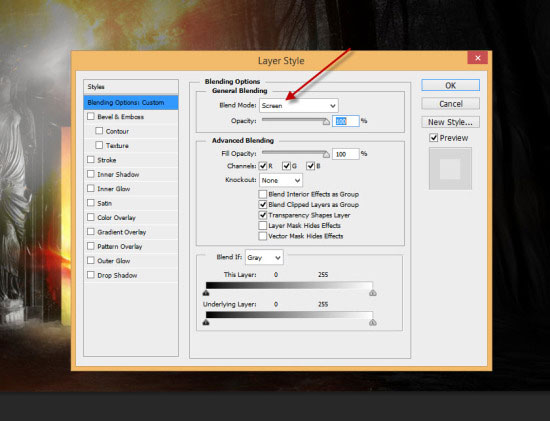Enable the Outer Glow checkbox
Viewport: 550px width, 421px height.
tap(90, 260)
